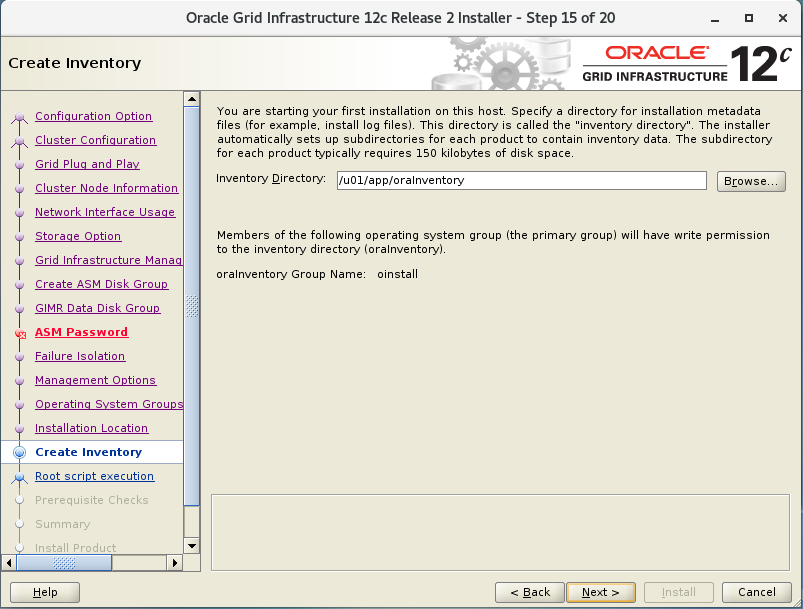
Task: Click the scroll-up arrow of step list
Action: [x=192, y=99]
